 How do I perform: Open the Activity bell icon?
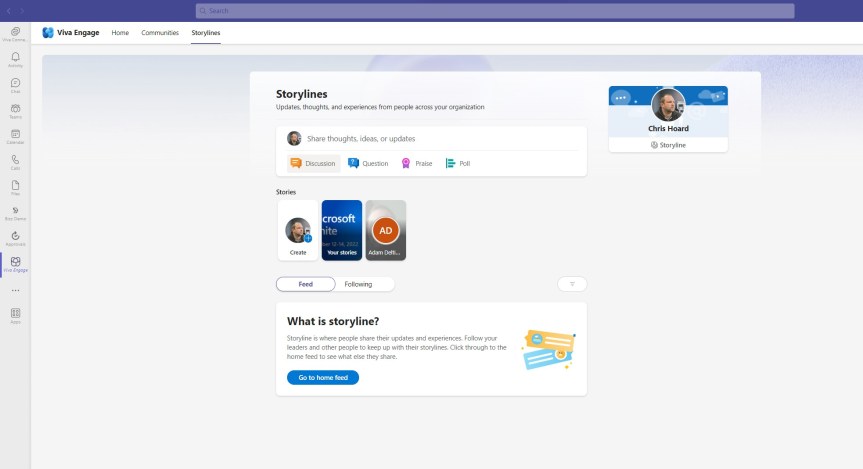pyautogui.click(x=15, y=57)
